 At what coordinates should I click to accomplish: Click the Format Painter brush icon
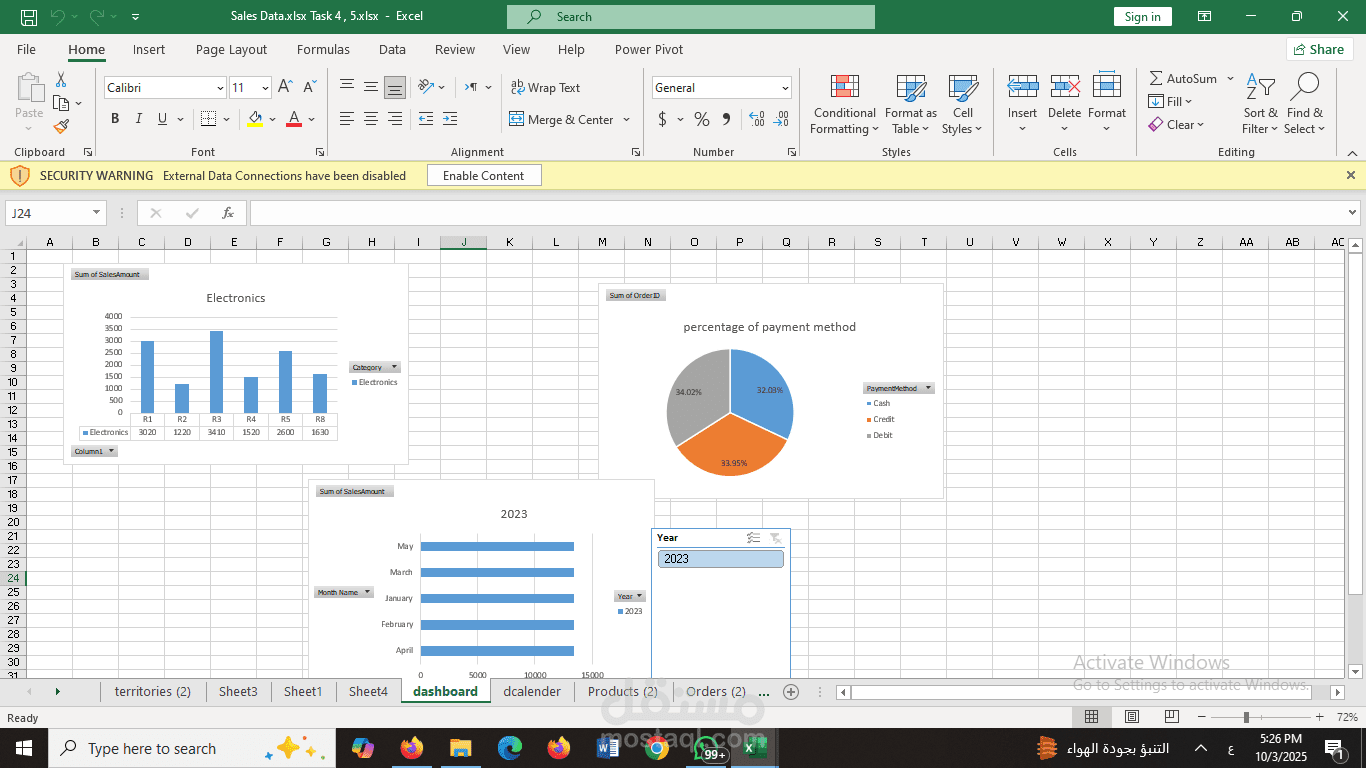pyautogui.click(x=61, y=126)
